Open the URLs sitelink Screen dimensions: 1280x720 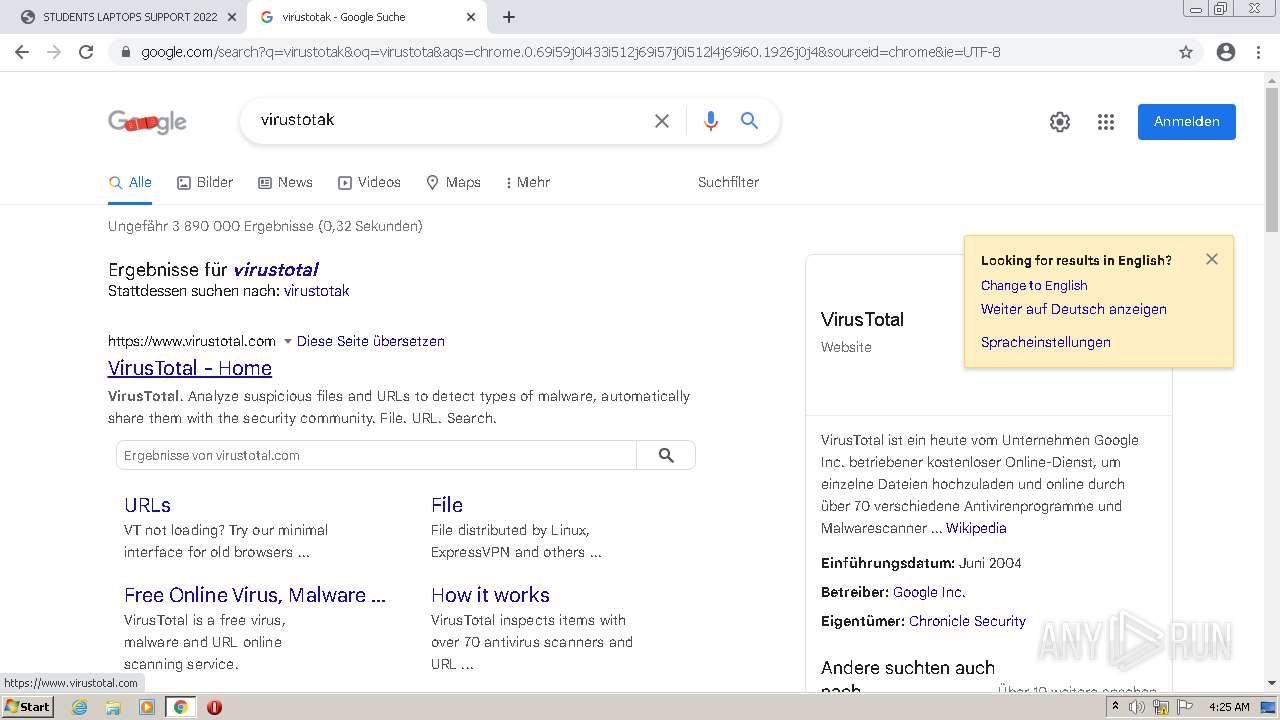tap(147, 505)
